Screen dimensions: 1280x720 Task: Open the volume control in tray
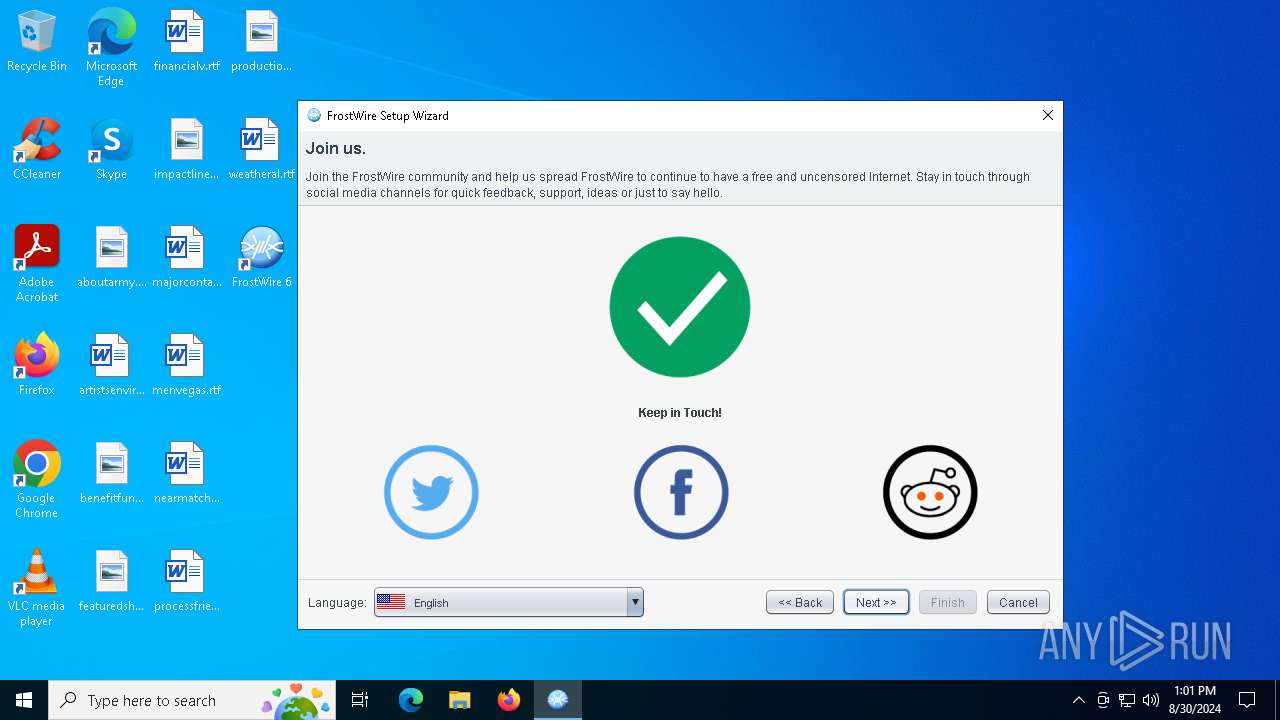[1151, 700]
